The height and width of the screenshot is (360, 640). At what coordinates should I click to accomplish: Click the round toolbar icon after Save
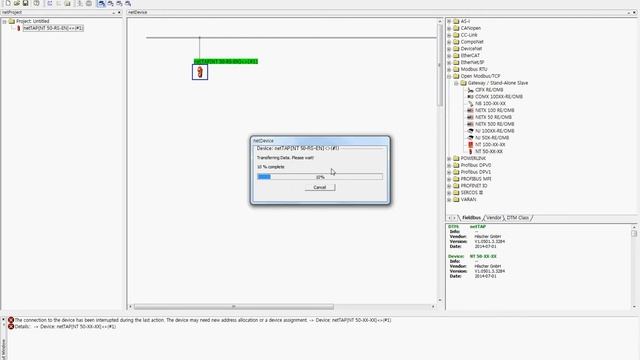pyautogui.click(x=36, y=3)
